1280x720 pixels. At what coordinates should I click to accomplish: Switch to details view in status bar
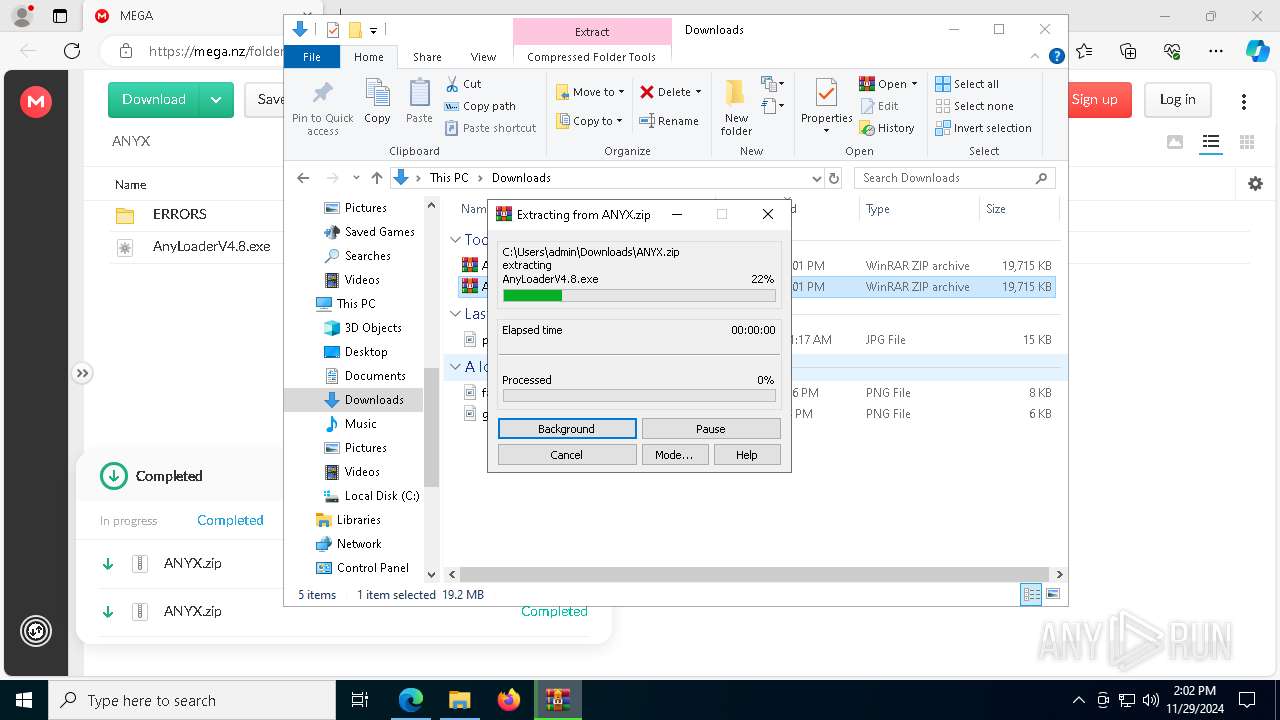(1031, 594)
